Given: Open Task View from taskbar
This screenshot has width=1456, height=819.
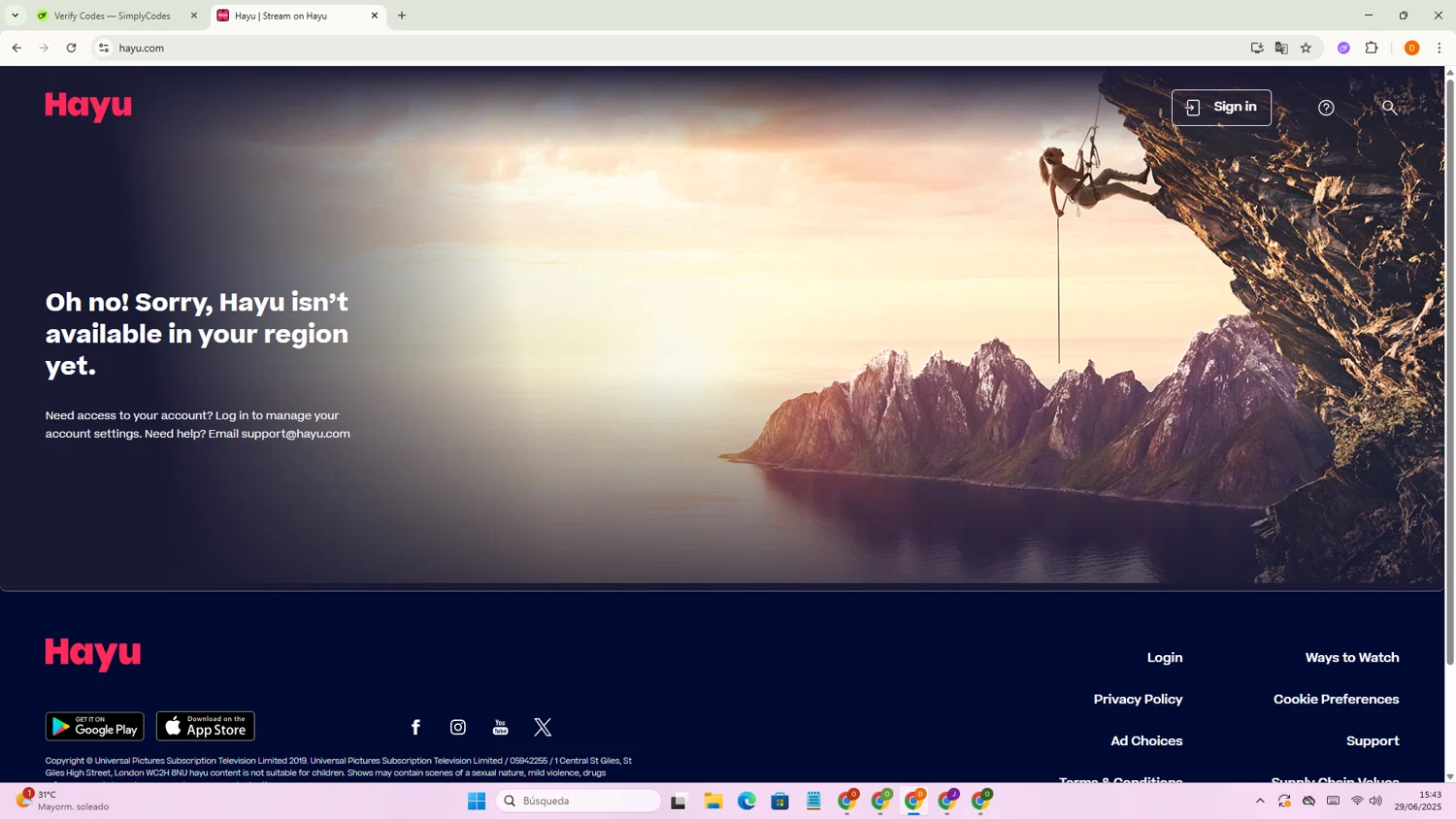Looking at the screenshot, I should [x=678, y=801].
